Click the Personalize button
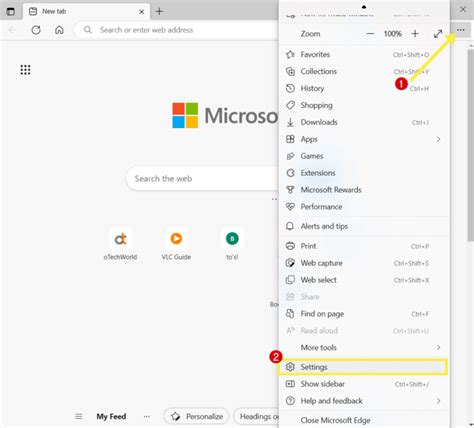Screen dimensions: 474x428 (x=196, y=416)
